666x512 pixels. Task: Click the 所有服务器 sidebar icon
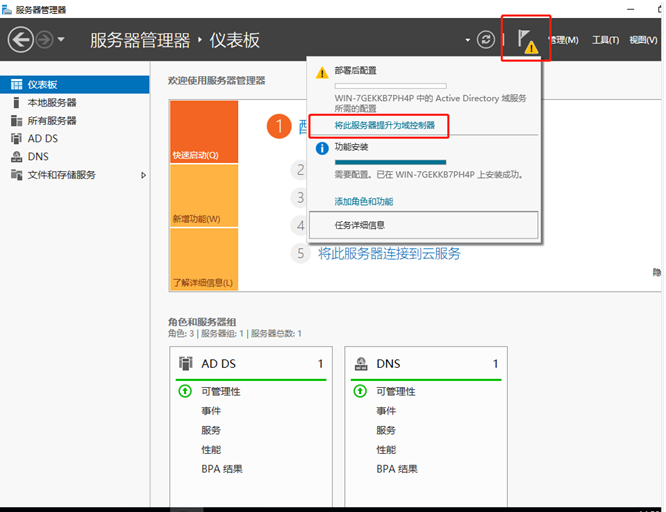click(x=17, y=121)
